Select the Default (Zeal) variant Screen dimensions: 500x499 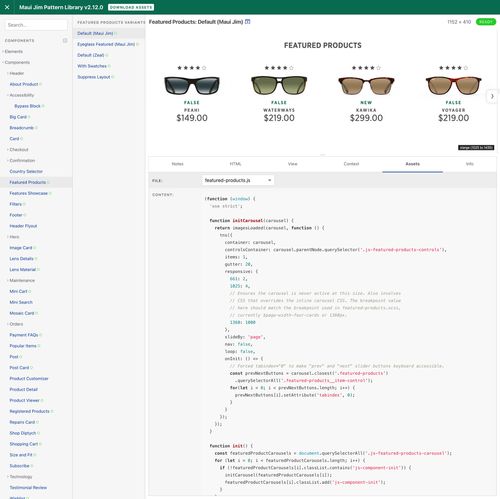click(91, 55)
